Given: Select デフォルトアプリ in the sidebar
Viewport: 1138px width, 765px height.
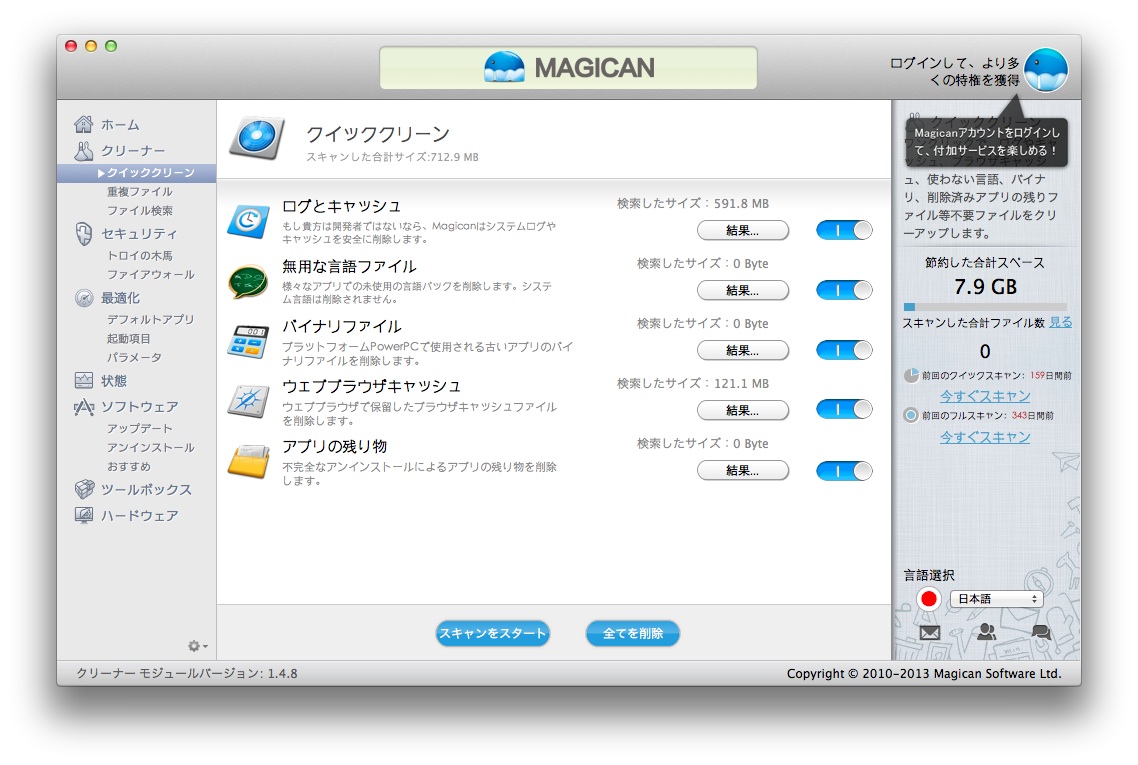Looking at the screenshot, I should 150,319.
